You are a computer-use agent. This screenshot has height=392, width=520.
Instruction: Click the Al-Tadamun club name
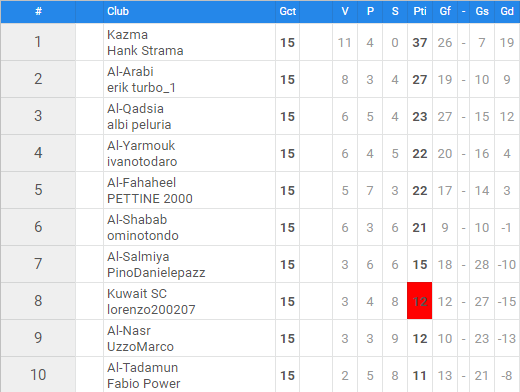[142, 368]
